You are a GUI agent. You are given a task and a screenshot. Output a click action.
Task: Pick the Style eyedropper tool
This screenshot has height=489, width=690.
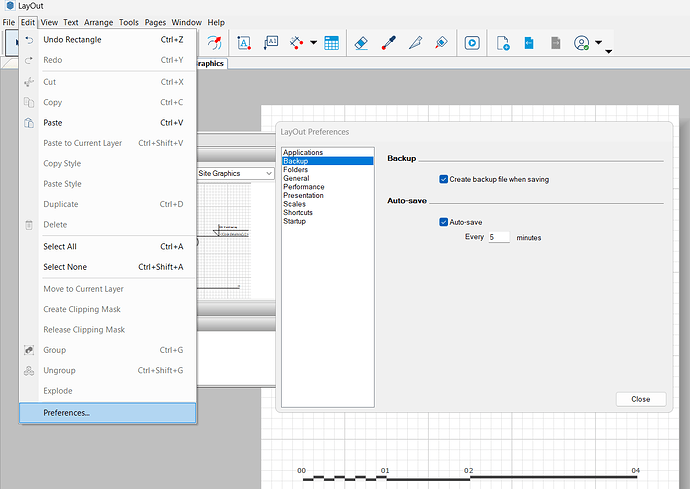[x=389, y=43]
